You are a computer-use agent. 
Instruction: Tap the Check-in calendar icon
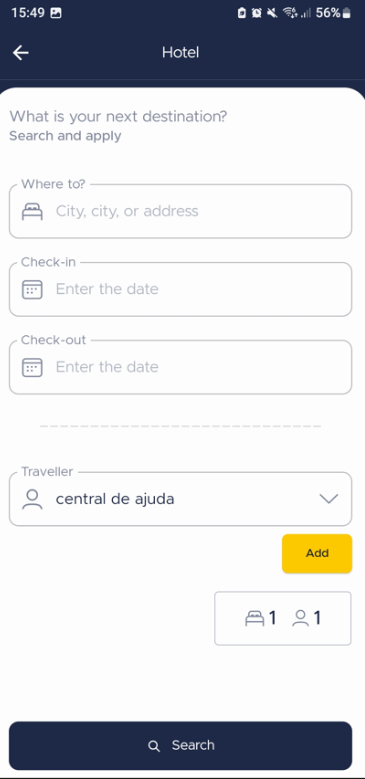pyautogui.click(x=32, y=289)
